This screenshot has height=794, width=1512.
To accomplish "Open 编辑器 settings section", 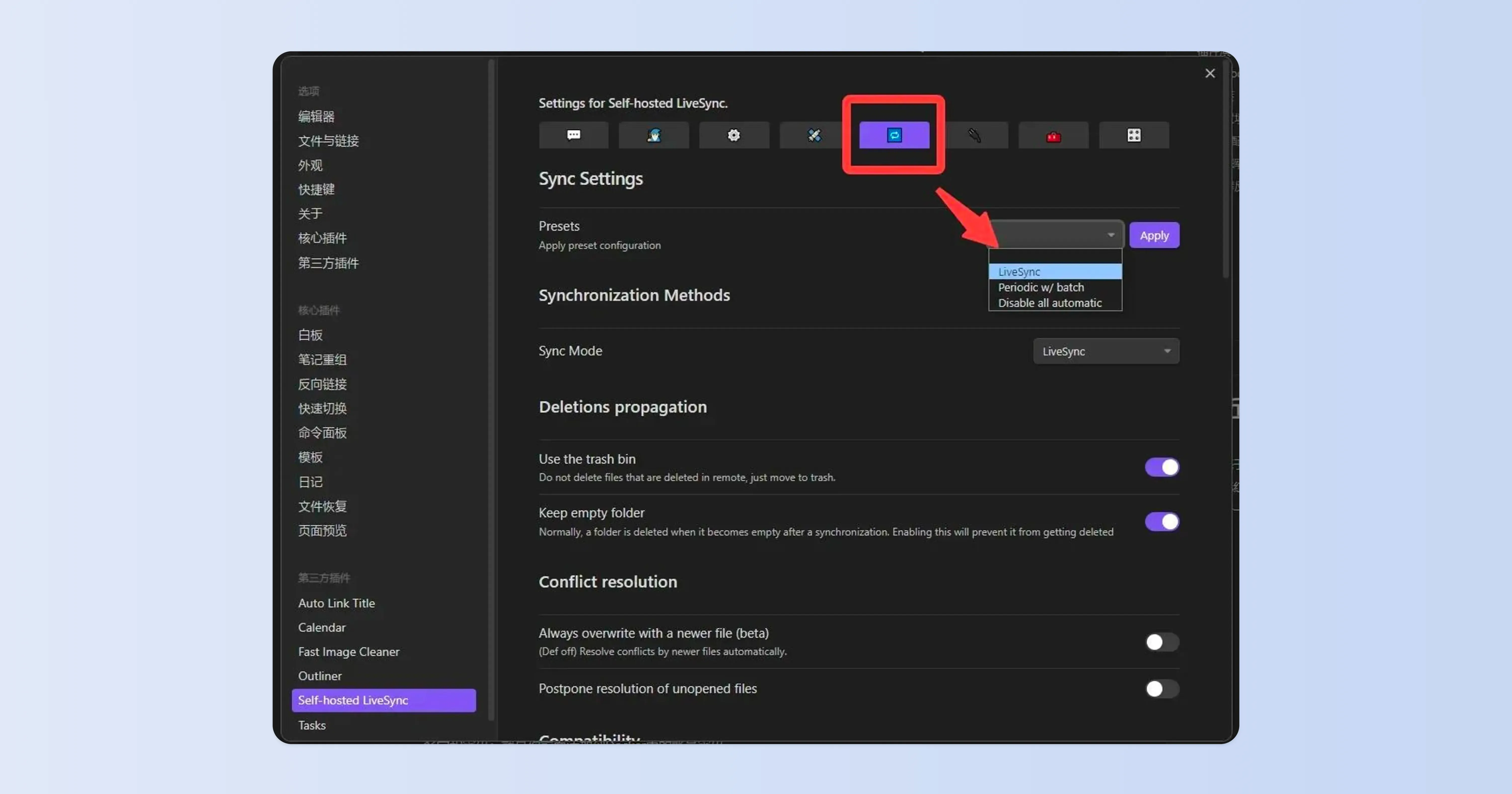I will (x=316, y=116).
